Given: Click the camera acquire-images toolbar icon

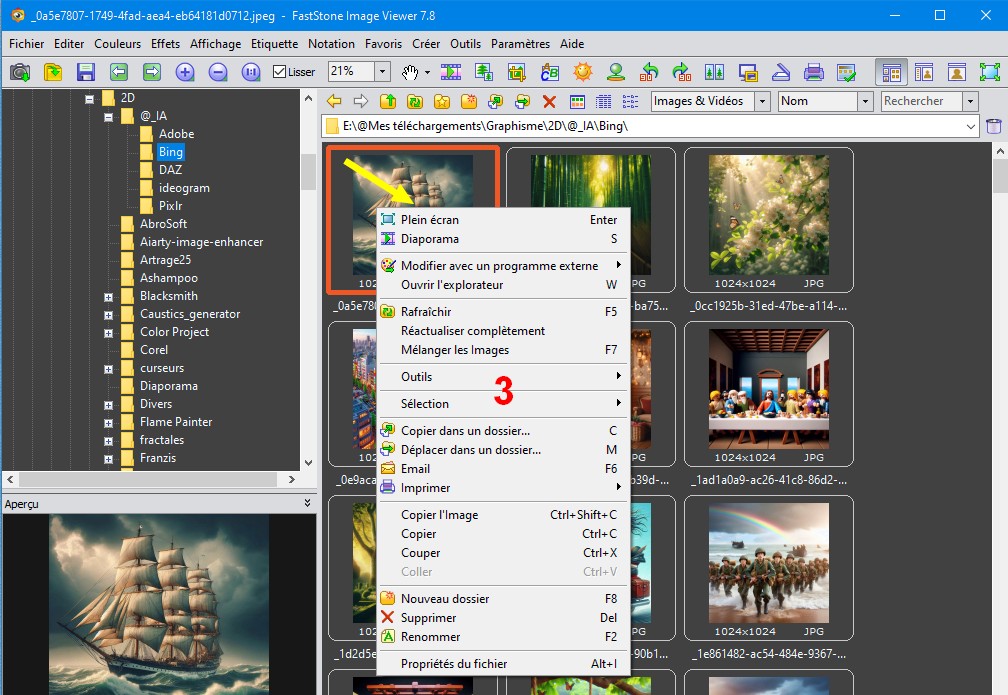Looking at the screenshot, I should [20, 71].
